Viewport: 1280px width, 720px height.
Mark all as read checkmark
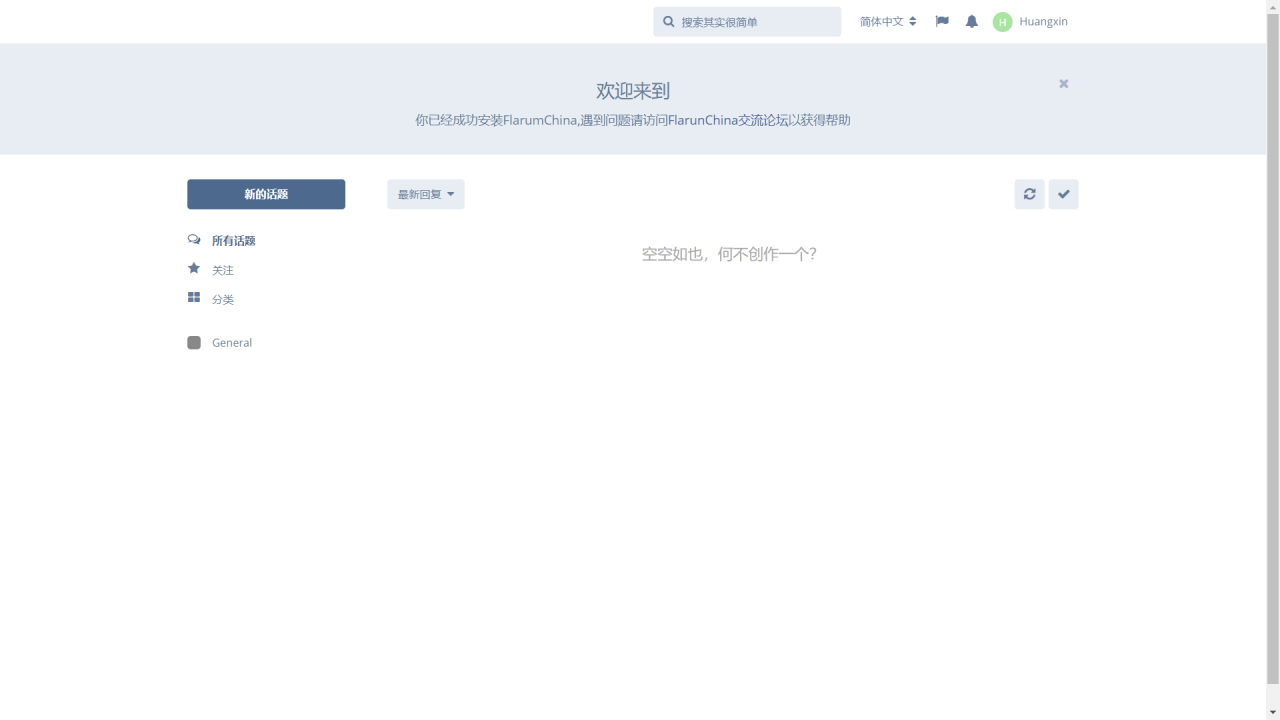pos(1063,194)
